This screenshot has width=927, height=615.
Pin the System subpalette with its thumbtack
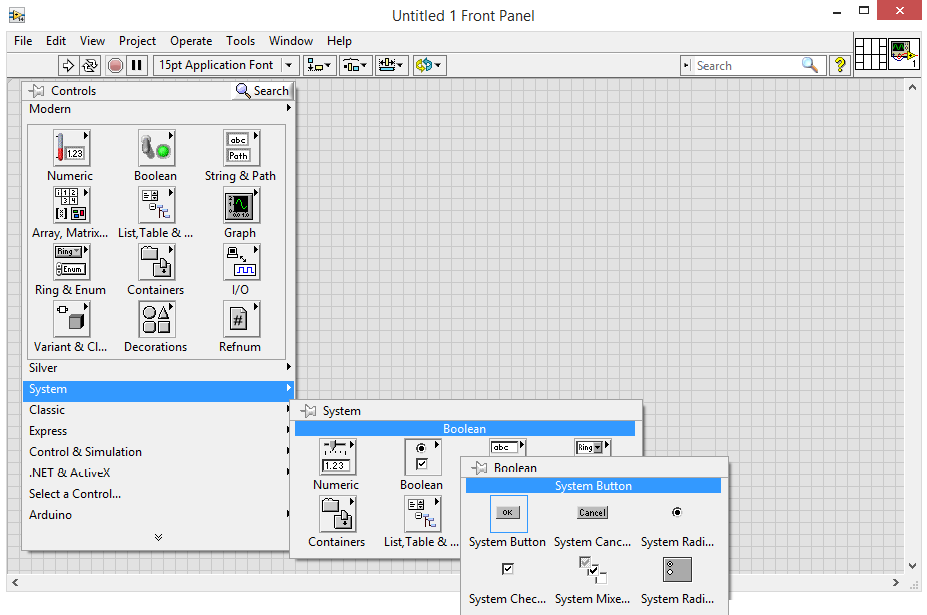pos(308,410)
